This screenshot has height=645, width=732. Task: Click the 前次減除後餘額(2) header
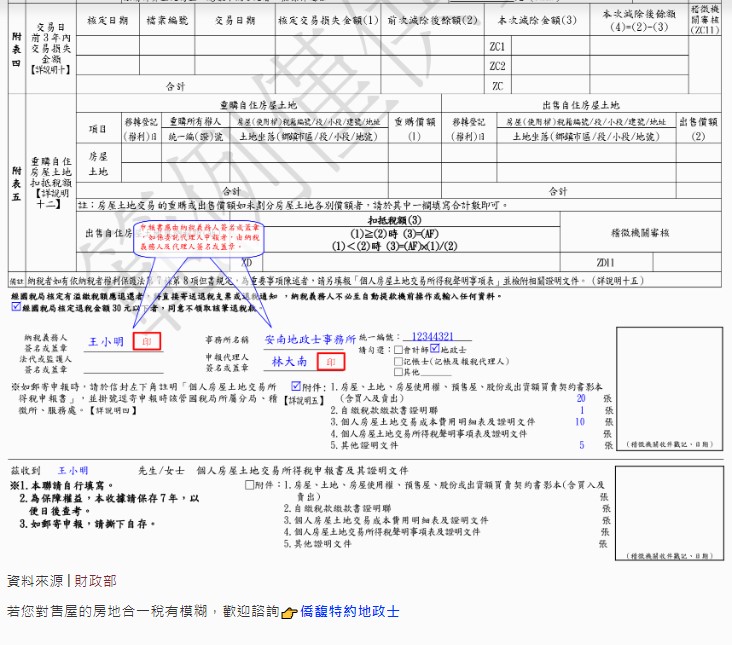433,21
